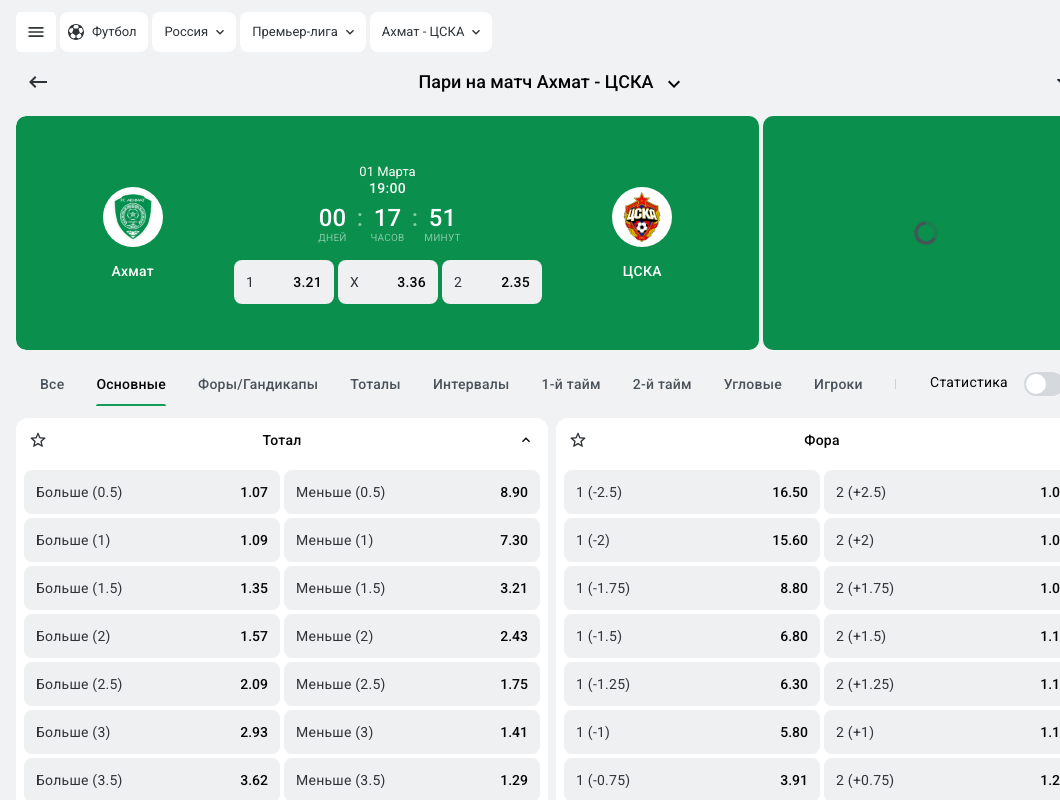Choose handicap 1 (-1.5) at 6.80
The image size is (1060, 800).
pos(692,636)
